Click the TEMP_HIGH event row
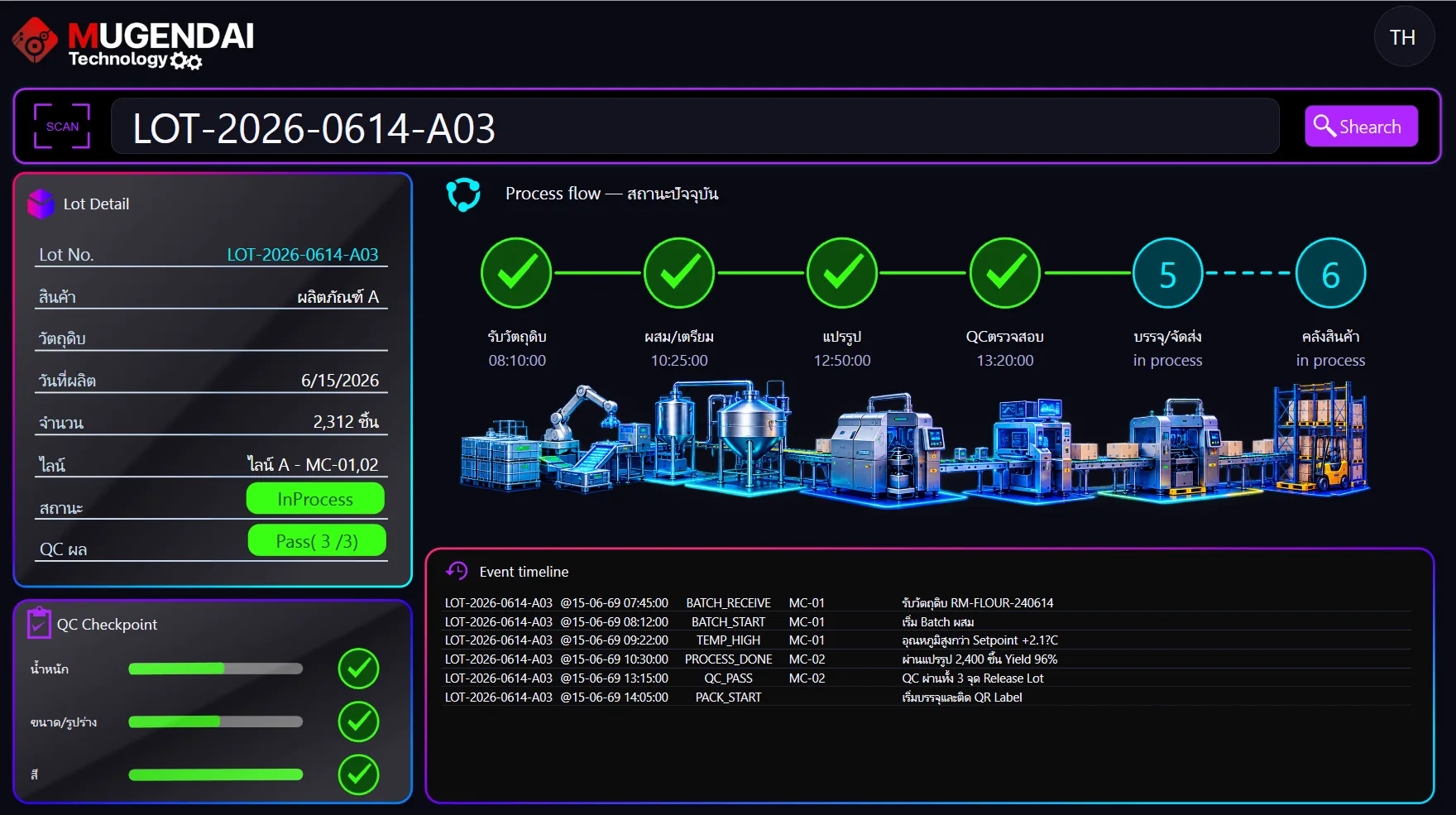1456x815 pixels. pyautogui.click(x=927, y=640)
